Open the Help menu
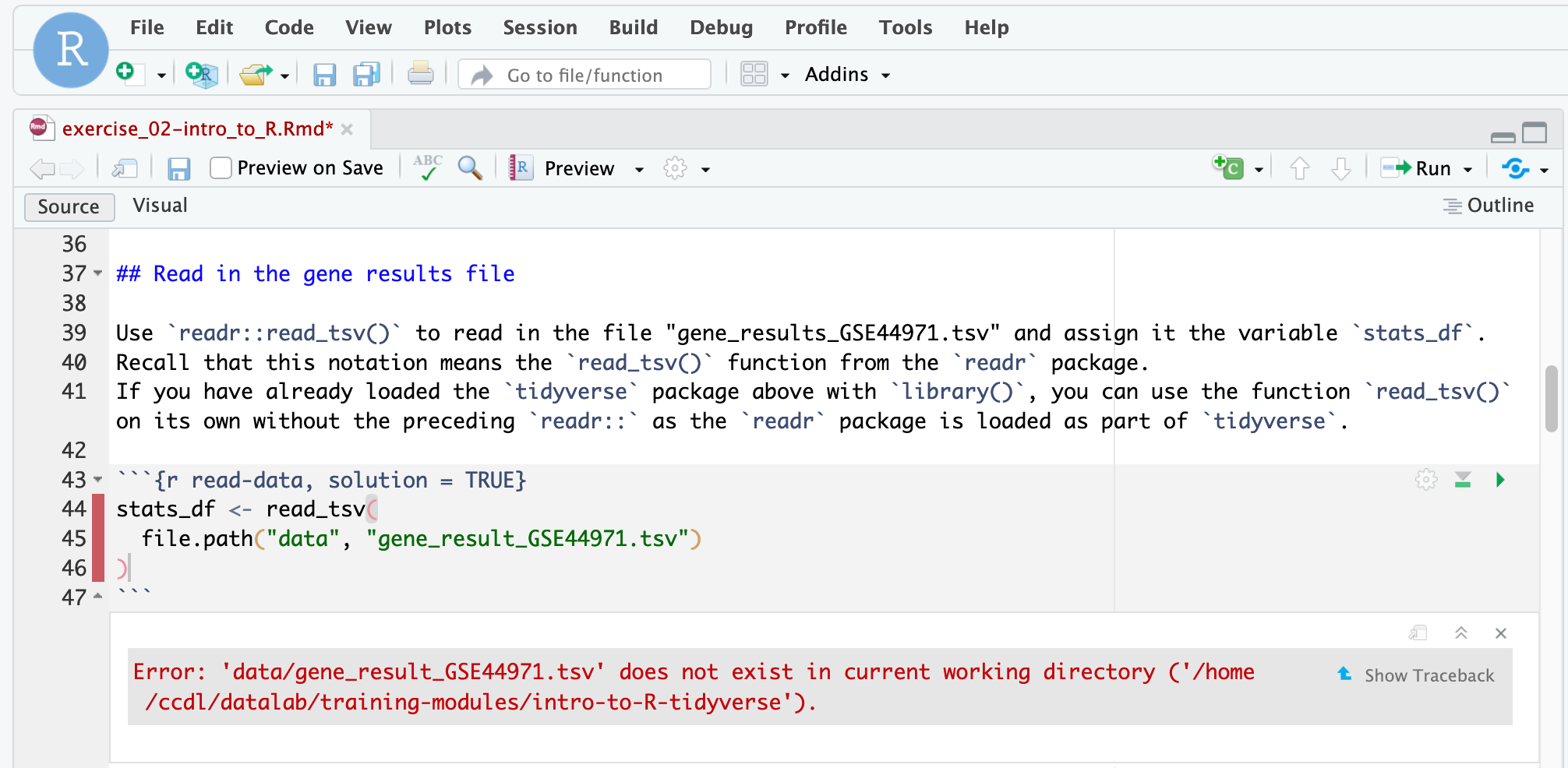Screen dimensions: 1568x768 (x=987, y=27)
